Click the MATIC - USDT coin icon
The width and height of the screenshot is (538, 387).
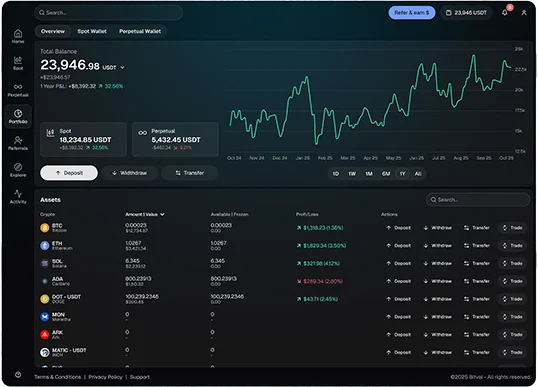[45, 352]
